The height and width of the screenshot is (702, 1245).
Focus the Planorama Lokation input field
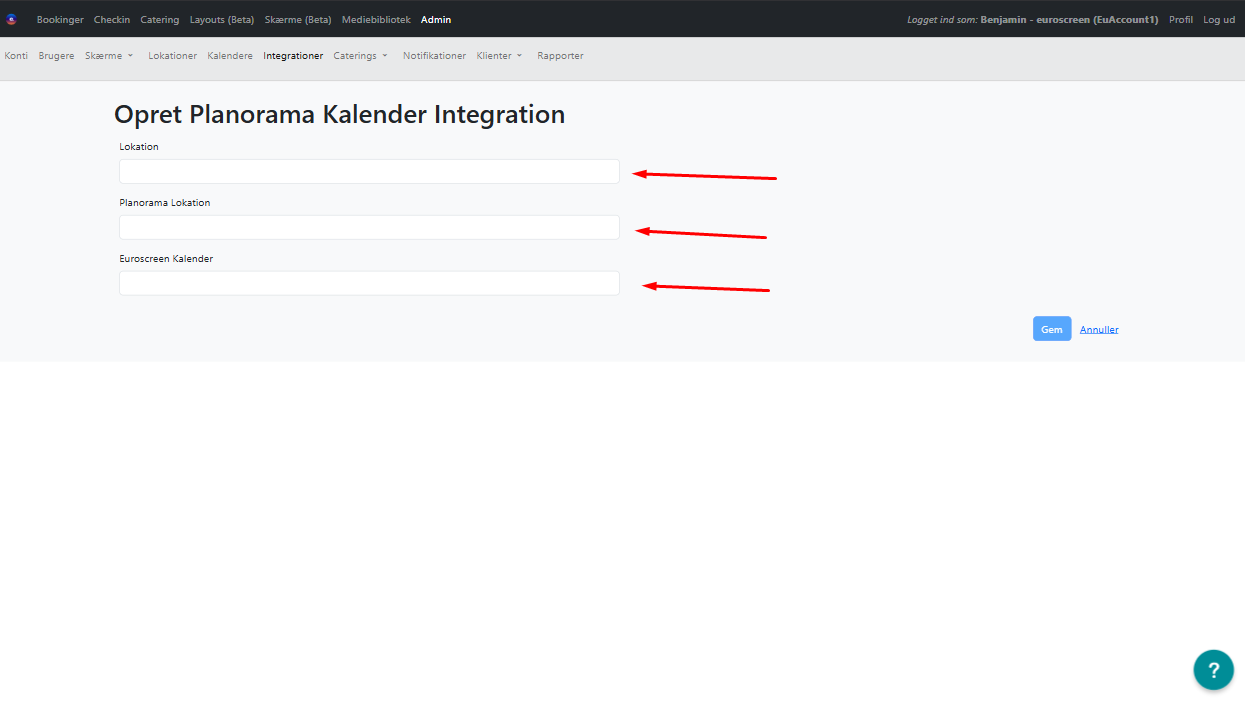[369, 227]
